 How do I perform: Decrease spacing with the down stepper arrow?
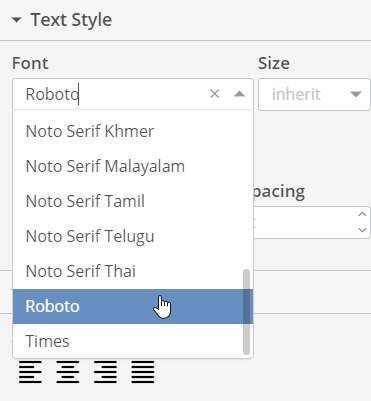tap(362, 230)
